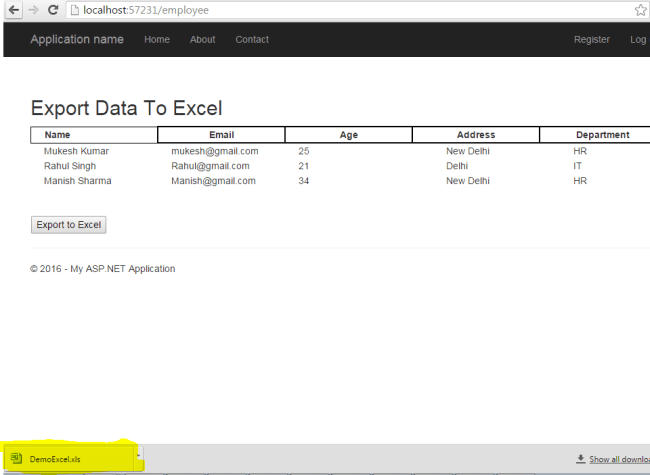Click the download arrow icon beside Show all
Image resolution: width=650 pixels, height=475 pixels.
tap(580, 459)
